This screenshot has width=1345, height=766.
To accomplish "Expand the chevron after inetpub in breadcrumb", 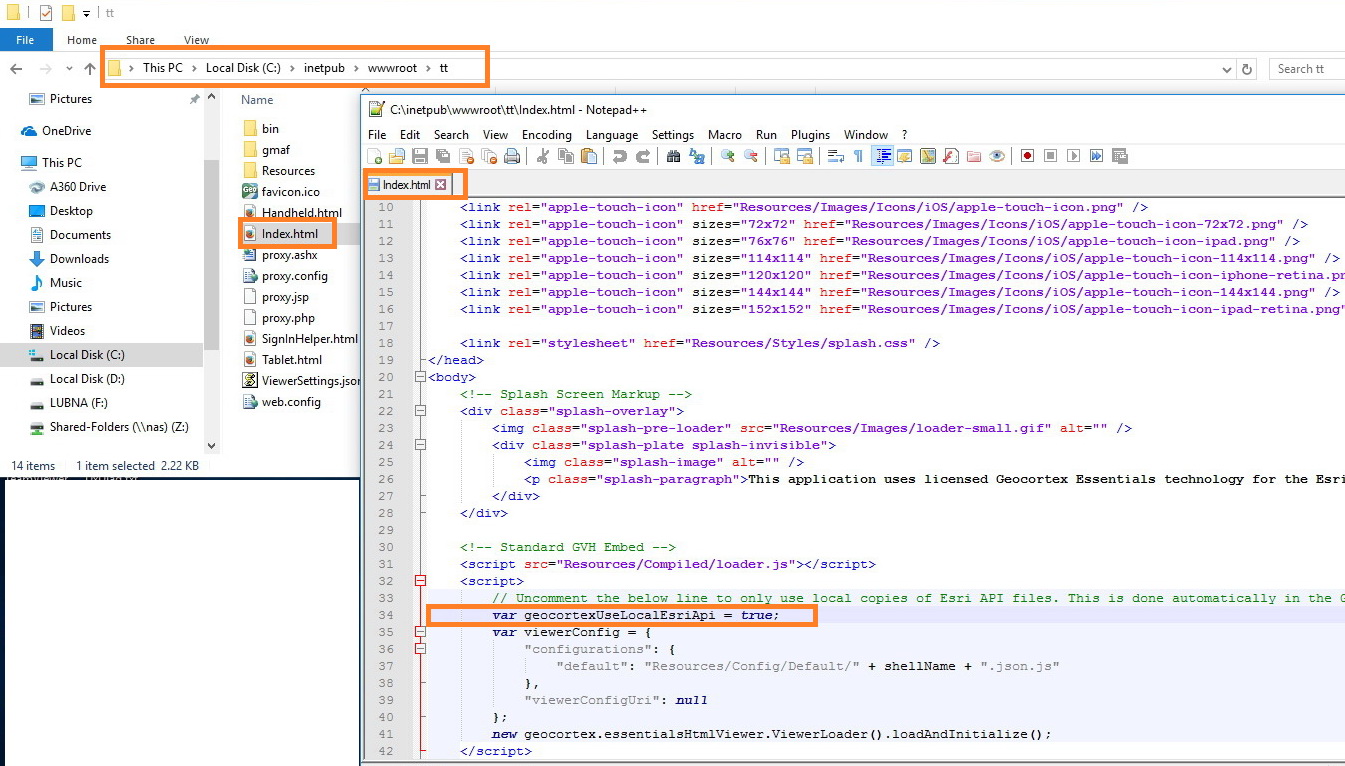I will tap(357, 68).
